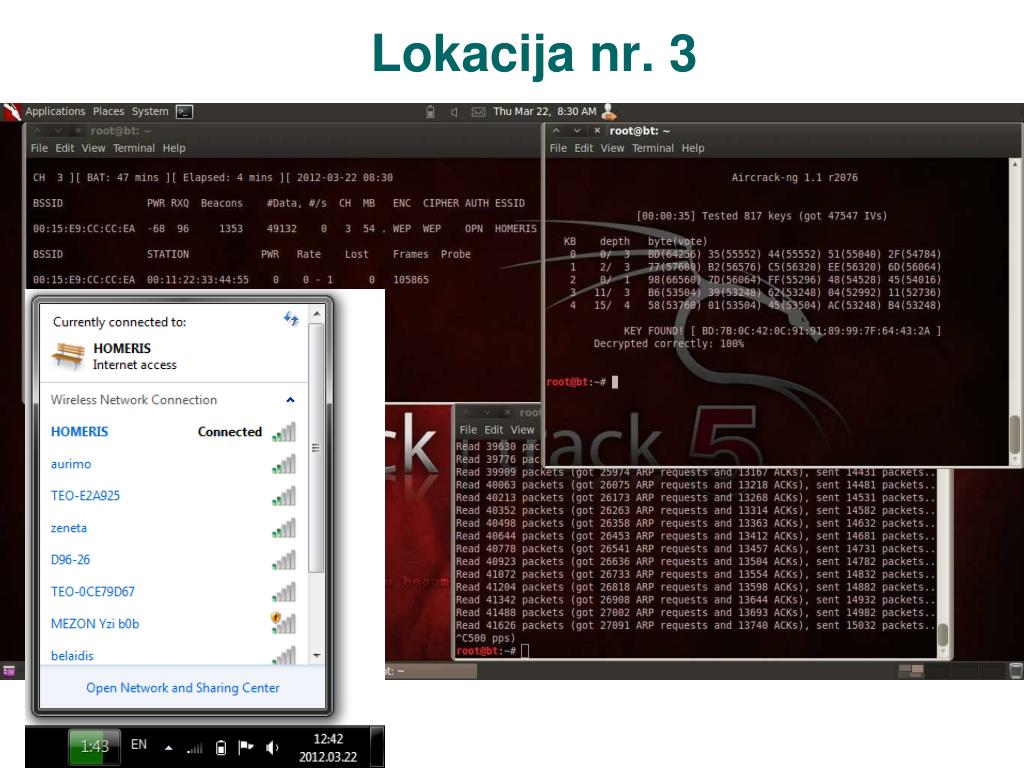Click the BackTrack dragon logo icon
The width and height of the screenshot is (1024, 768).
(11, 112)
